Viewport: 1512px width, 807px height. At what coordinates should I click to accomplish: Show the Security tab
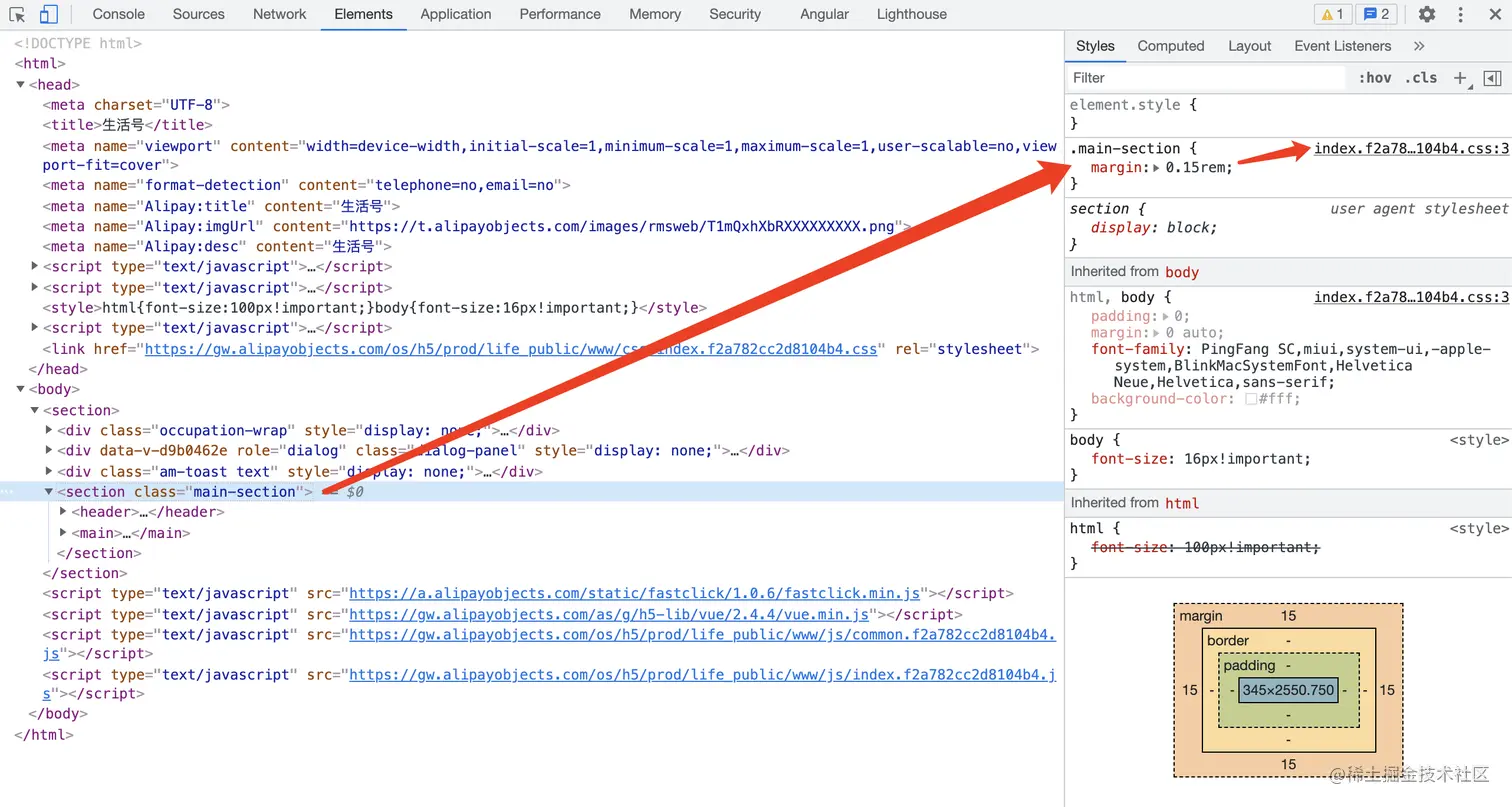(x=735, y=14)
